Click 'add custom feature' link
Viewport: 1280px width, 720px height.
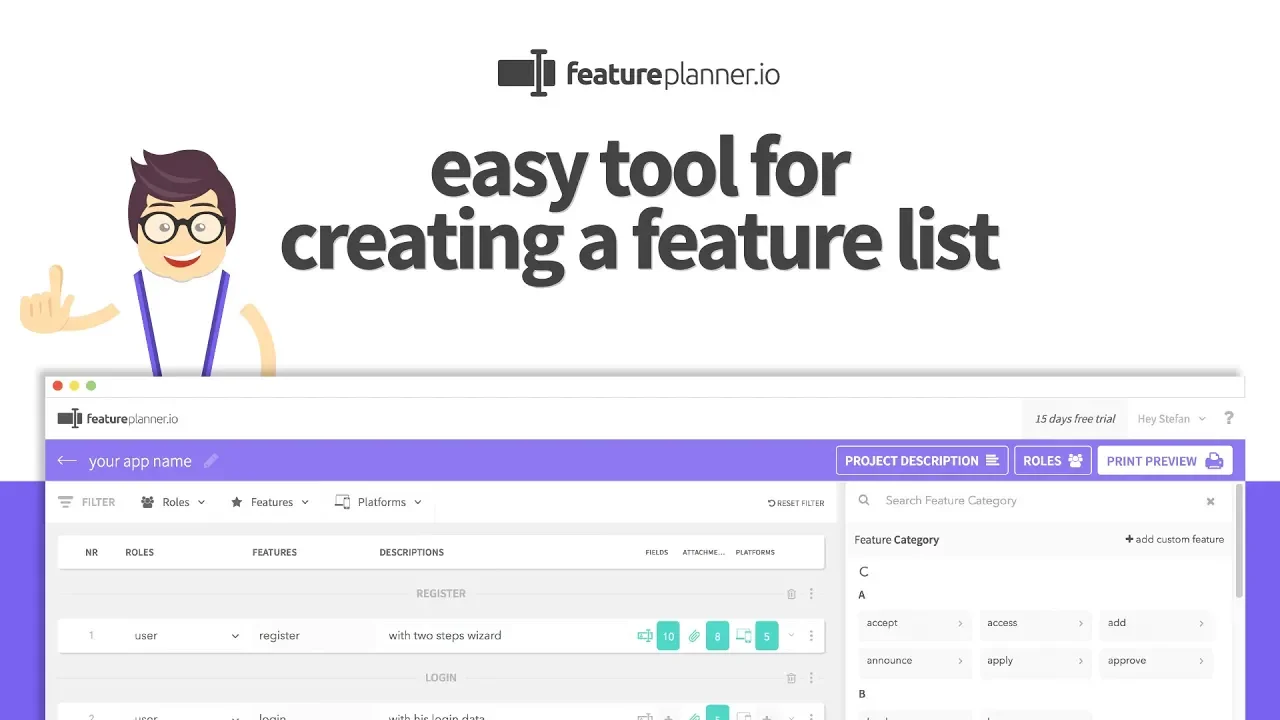(1175, 540)
